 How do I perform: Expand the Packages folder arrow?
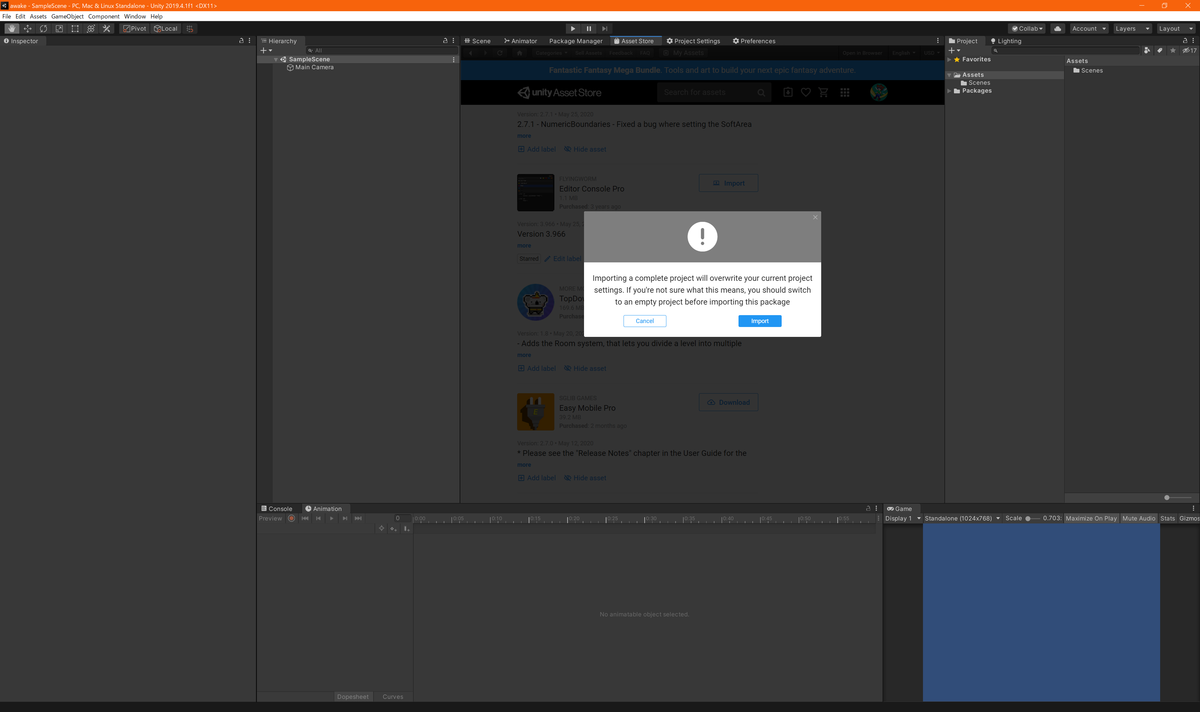point(949,91)
